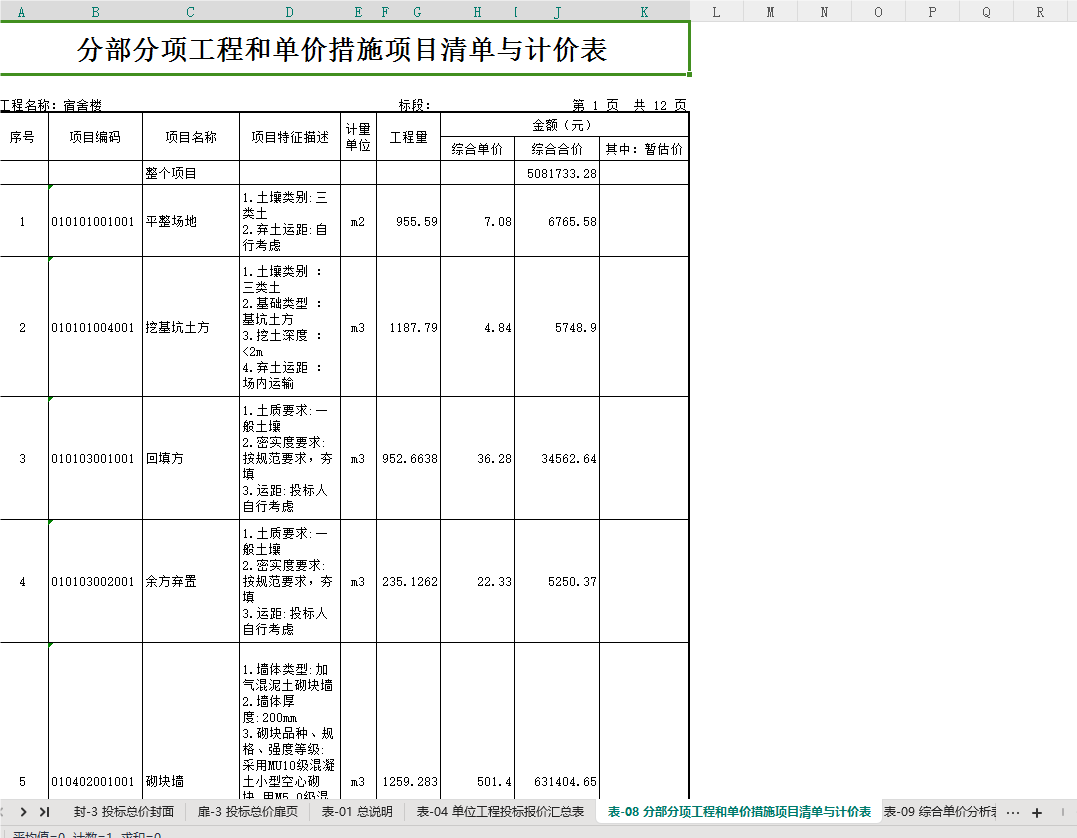The image size is (1077, 838).
Task: Click the 平整场地 item name cell
Action: [190, 221]
